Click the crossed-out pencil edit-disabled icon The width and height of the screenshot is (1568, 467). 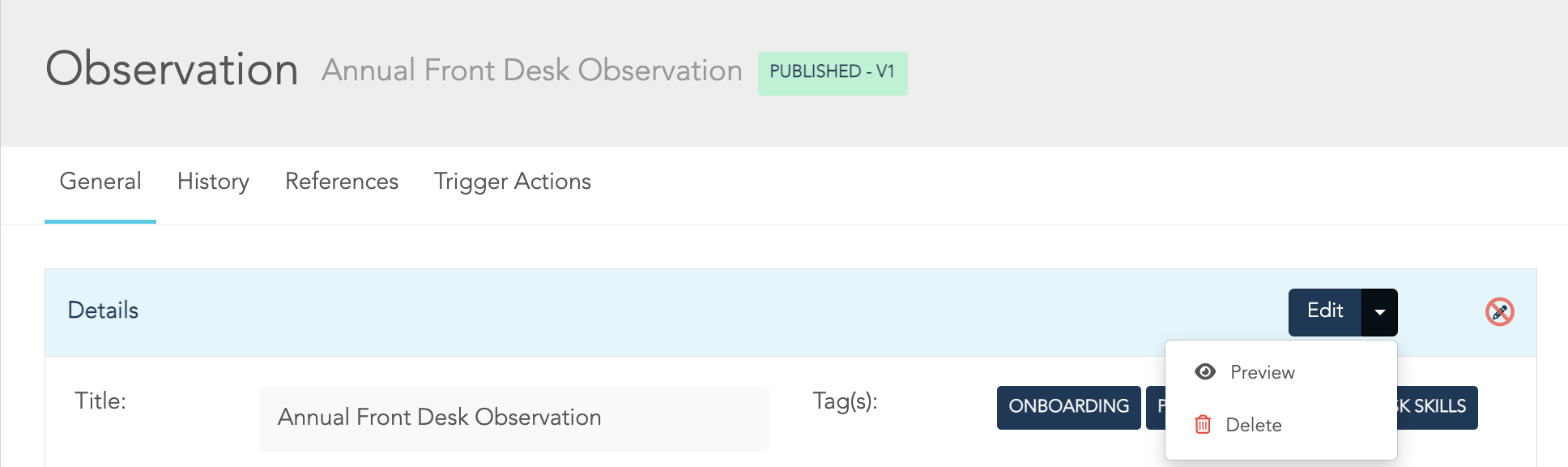(1499, 311)
